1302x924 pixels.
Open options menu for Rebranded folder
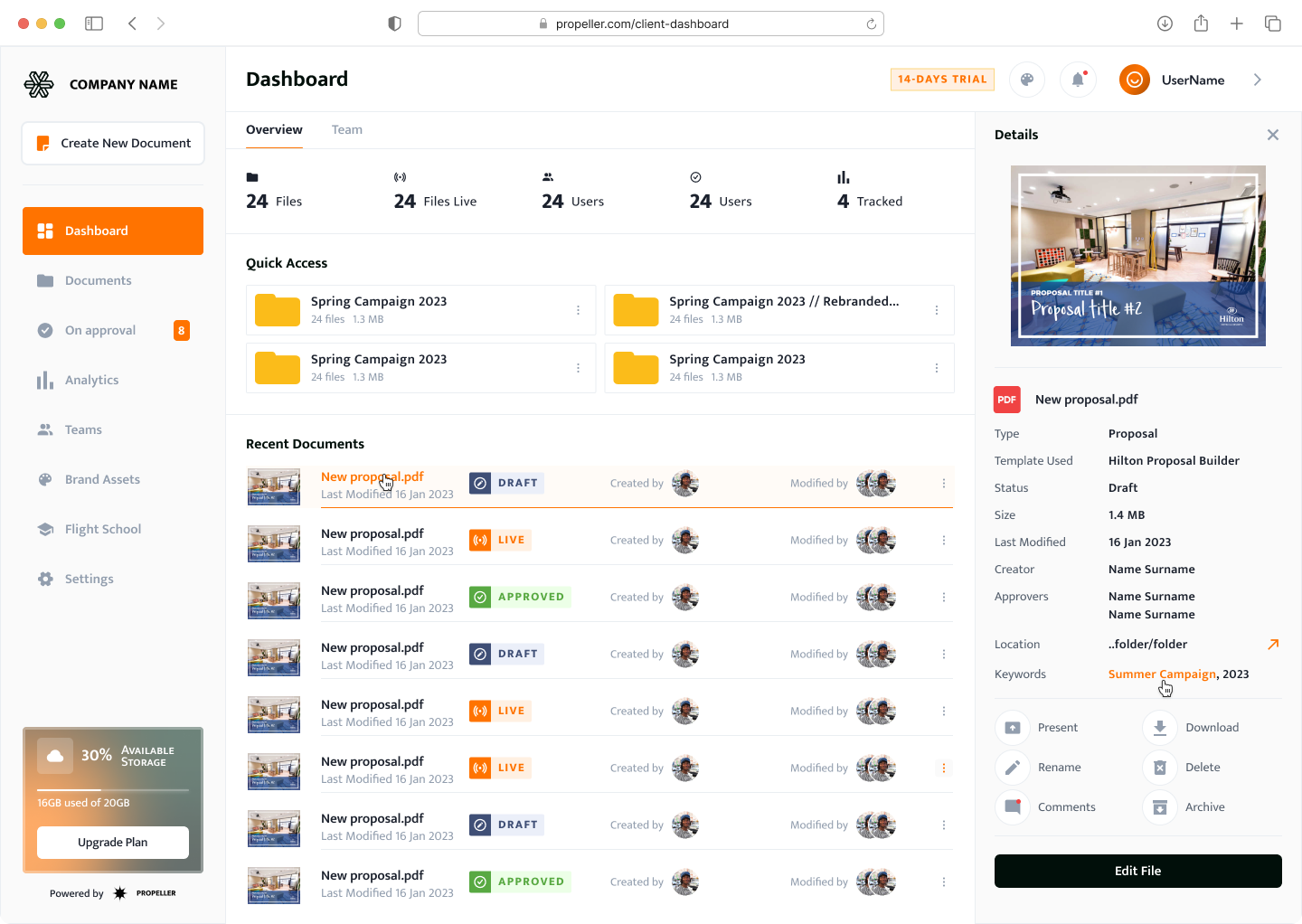[937, 310]
